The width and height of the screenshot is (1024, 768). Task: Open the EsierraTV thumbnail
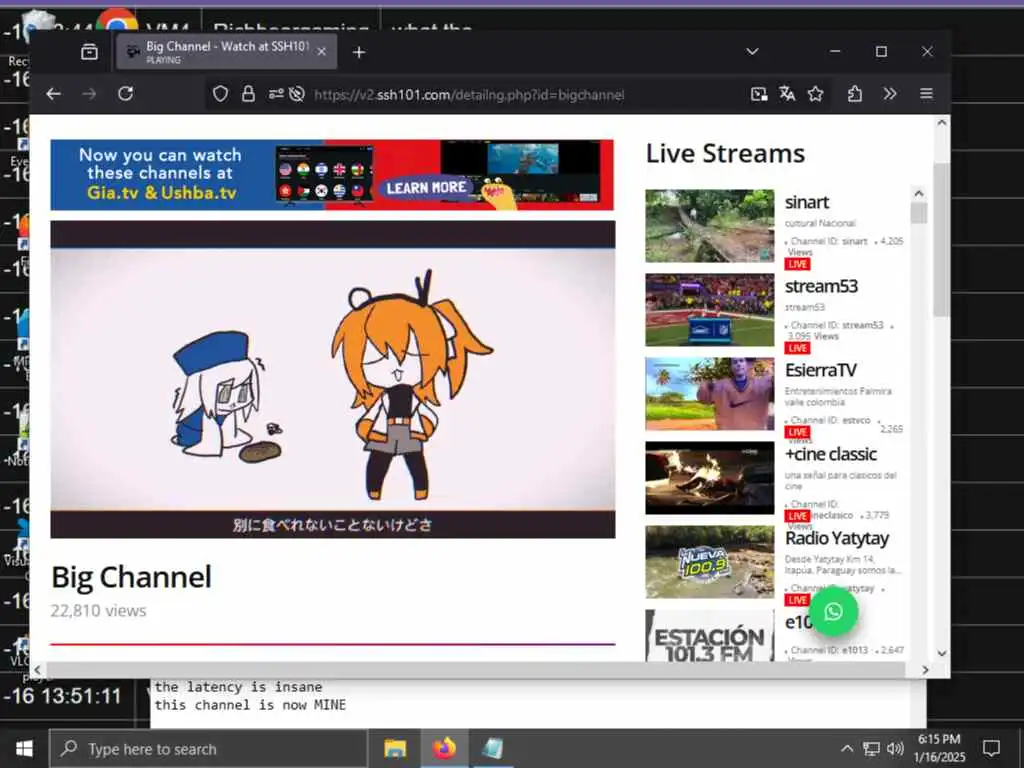pos(710,394)
